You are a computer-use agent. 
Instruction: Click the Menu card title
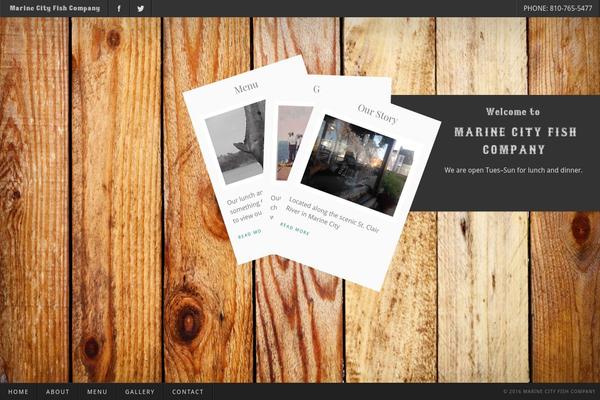tap(246, 88)
